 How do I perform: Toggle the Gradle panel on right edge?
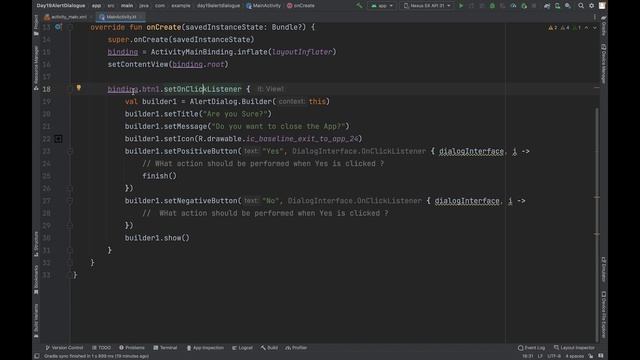pyautogui.click(x=604, y=25)
